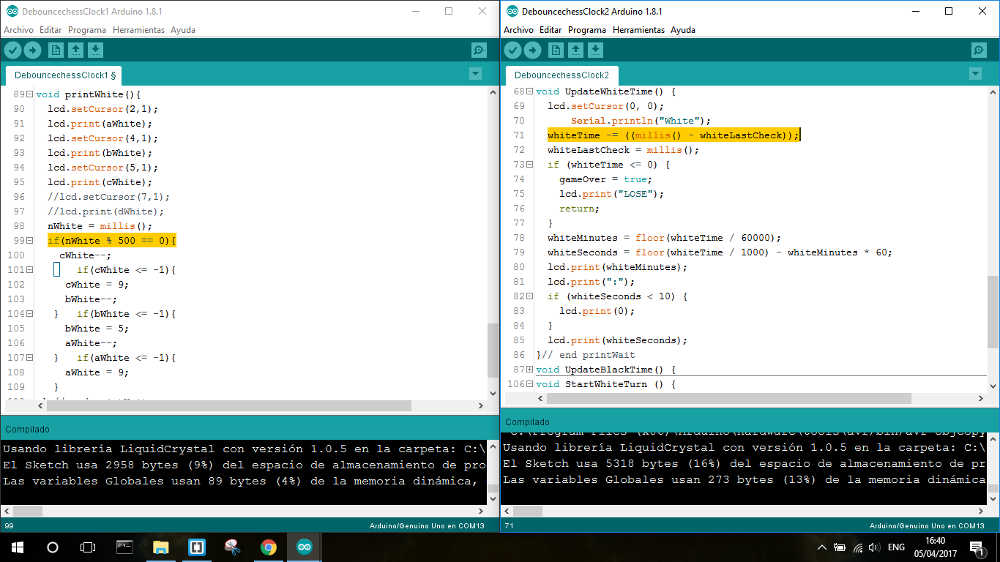The height and width of the screenshot is (562, 1000).
Task: Click Verify button in DebouncechessClock1 window
Action: (x=13, y=50)
